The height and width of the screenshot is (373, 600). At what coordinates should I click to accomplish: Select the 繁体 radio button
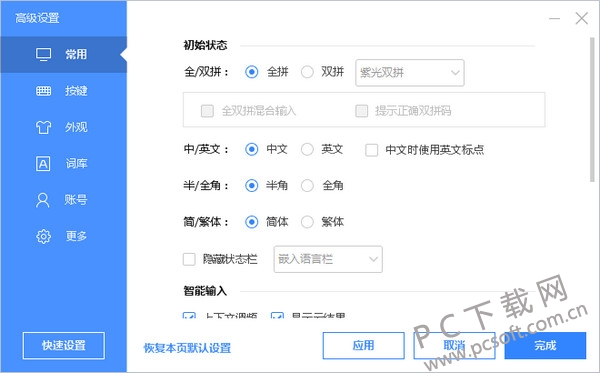pyautogui.click(x=307, y=222)
